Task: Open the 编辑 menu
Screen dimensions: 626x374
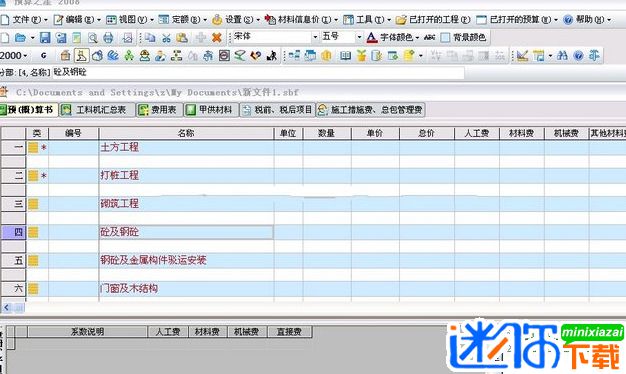Action: [x=77, y=19]
